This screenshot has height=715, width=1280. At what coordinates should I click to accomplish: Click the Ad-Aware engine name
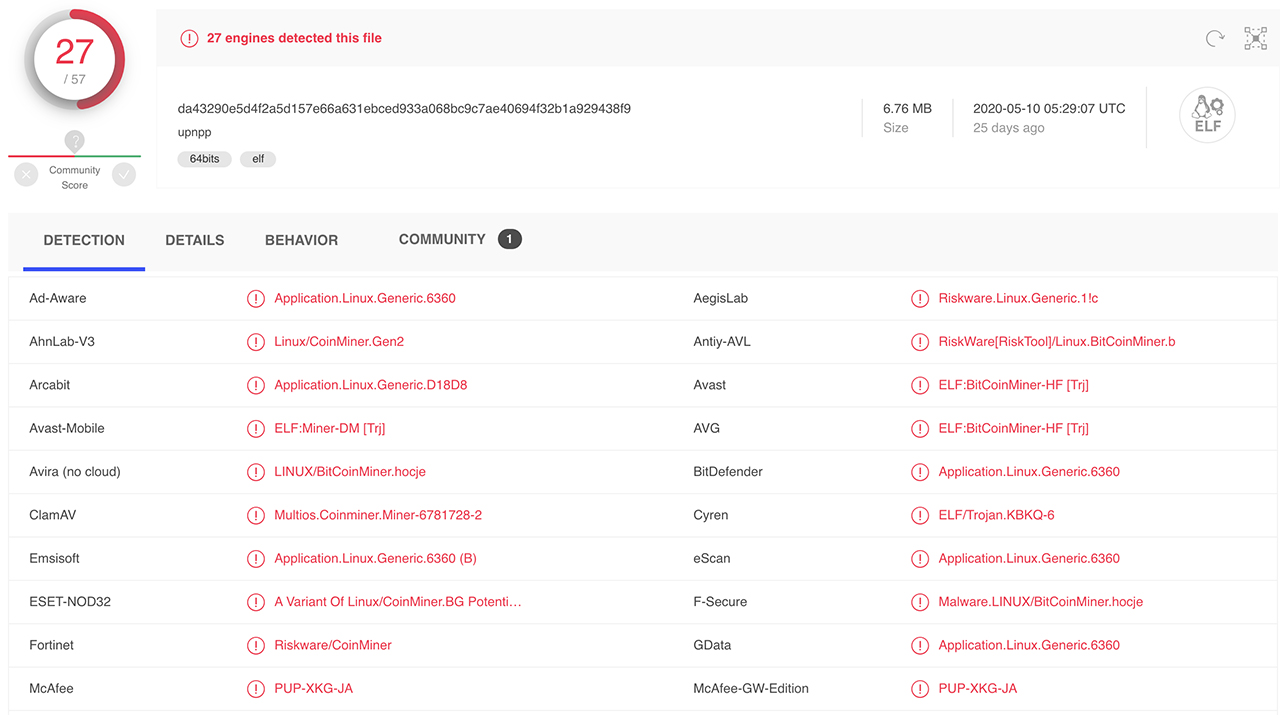click(x=58, y=298)
